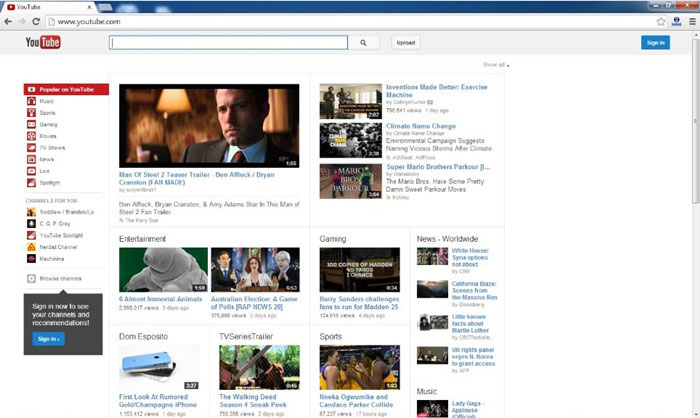Click the extension icon next to star
Image resolution: width=700 pixels, height=418 pixels.
[677, 21]
